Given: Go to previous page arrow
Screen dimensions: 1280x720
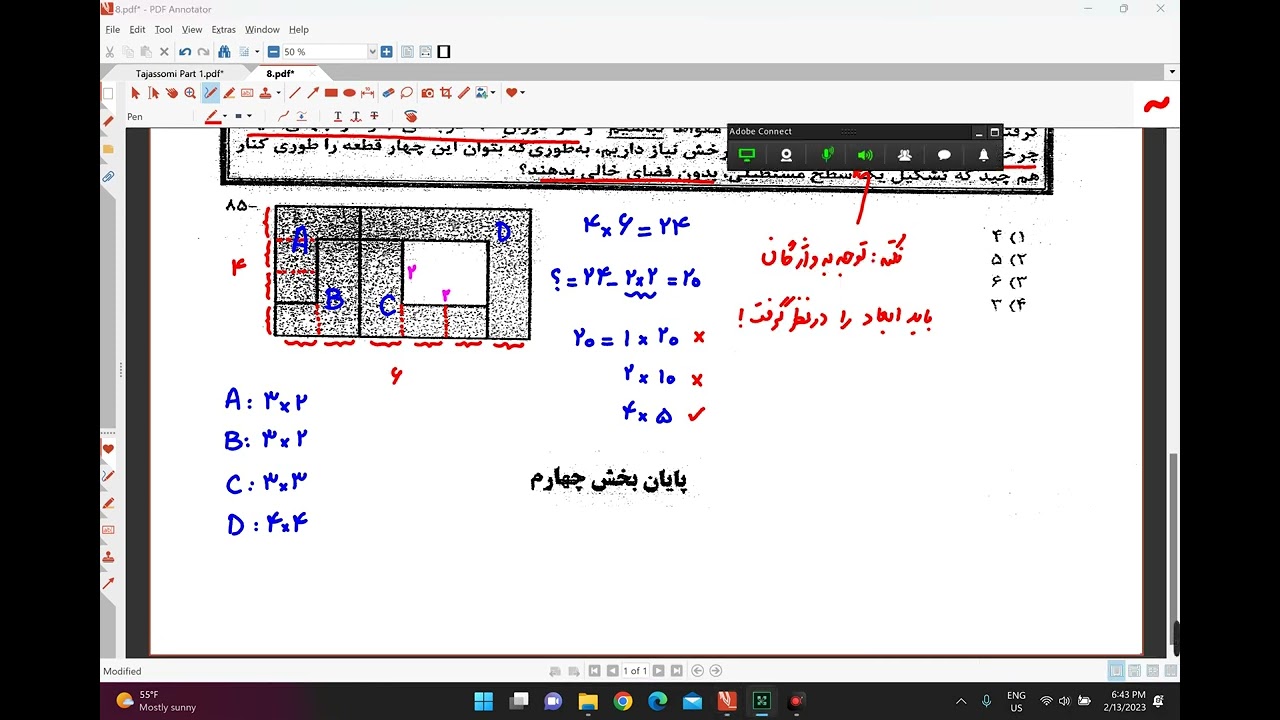Looking at the screenshot, I should point(612,671).
